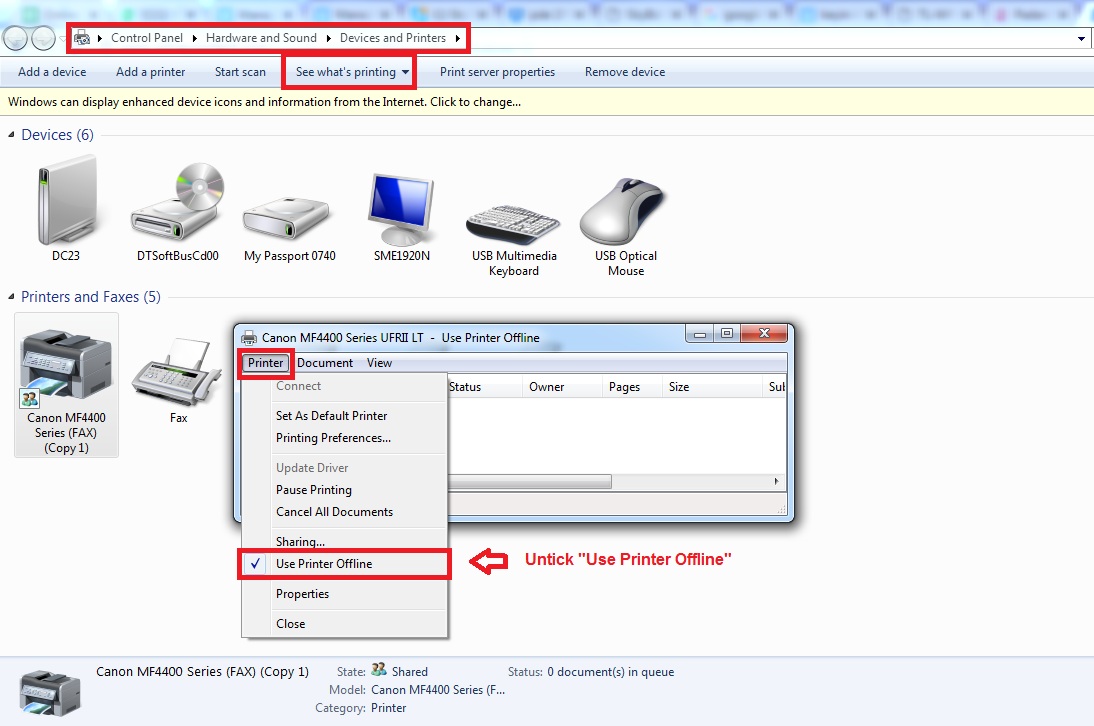Select the Canon MF4400 Series (FAX) printer icon

tap(66, 368)
